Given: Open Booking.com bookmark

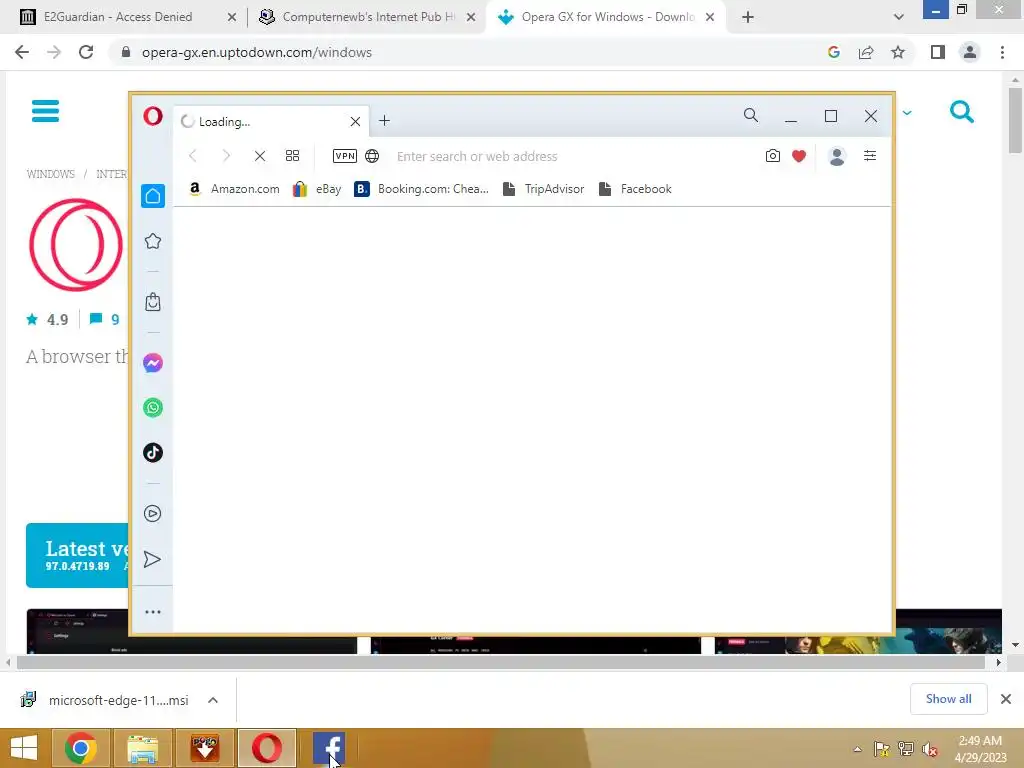Looking at the screenshot, I should 422,189.
